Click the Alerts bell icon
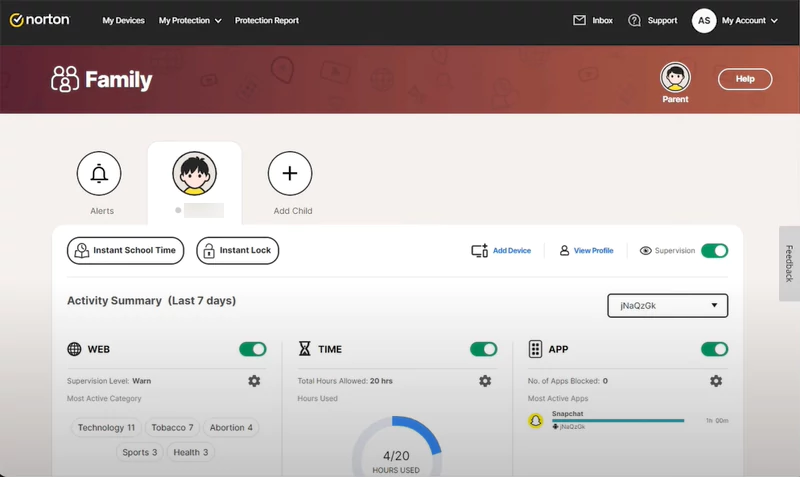 99,174
